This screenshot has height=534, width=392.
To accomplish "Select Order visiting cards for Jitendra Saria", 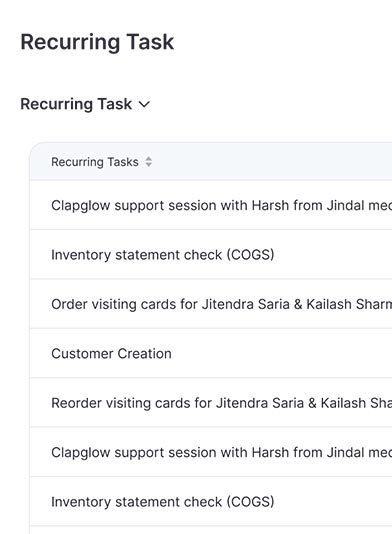I will tap(211, 304).
